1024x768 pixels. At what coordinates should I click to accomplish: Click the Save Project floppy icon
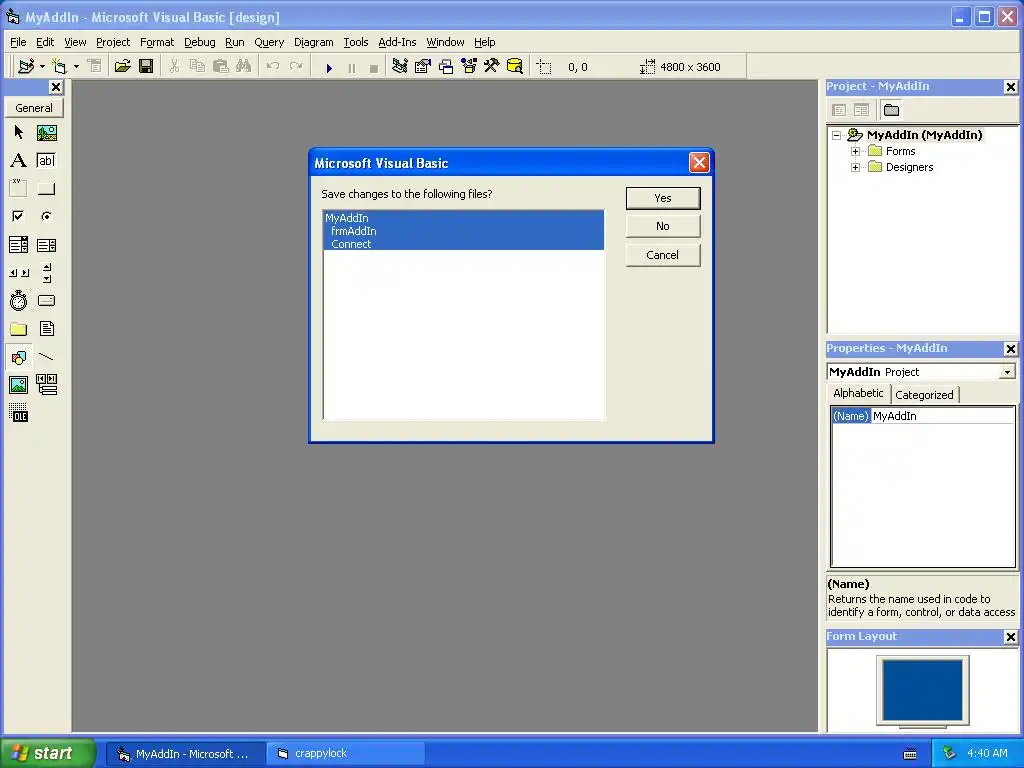point(146,66)
